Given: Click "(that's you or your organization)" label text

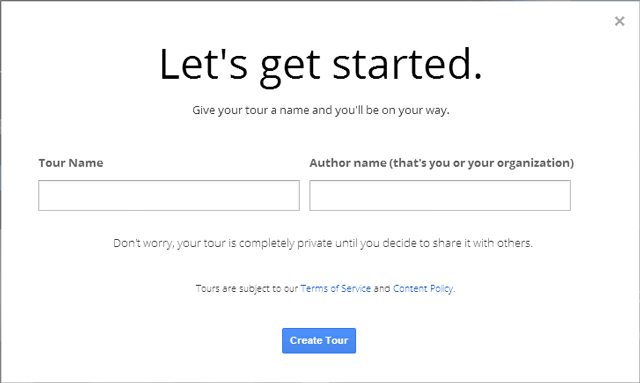Looking at the screenshot, I should point(482,163).
